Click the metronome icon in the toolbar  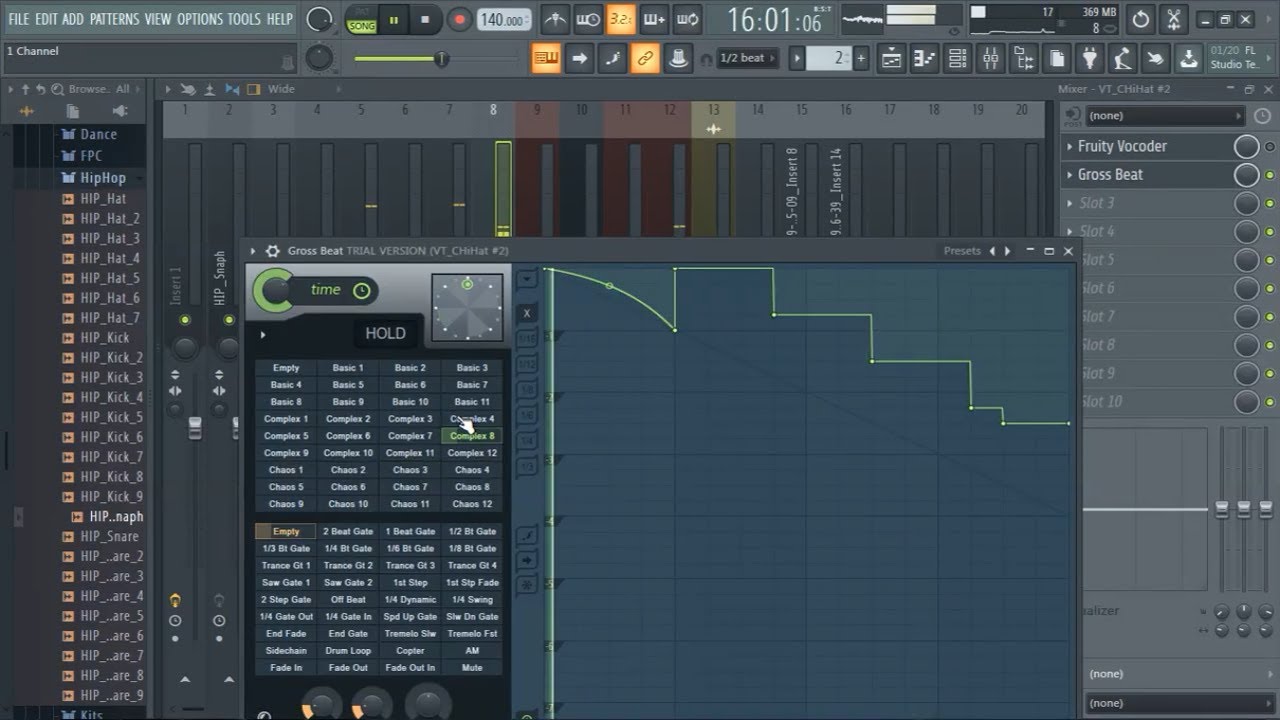pos(555,19)
